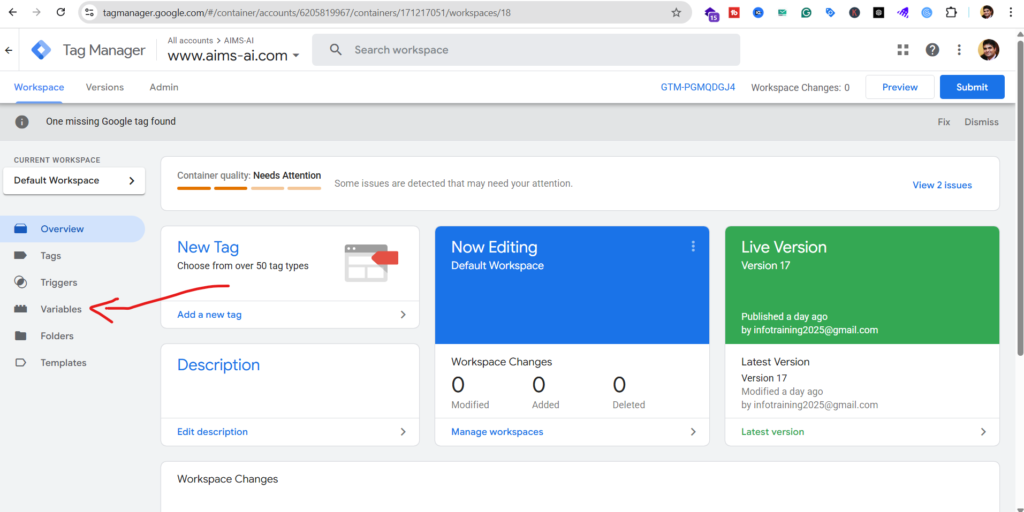This screenshot has height=512, width=1024.
Task: Expand the Default Workspace selector
Action: pos(74,181)
